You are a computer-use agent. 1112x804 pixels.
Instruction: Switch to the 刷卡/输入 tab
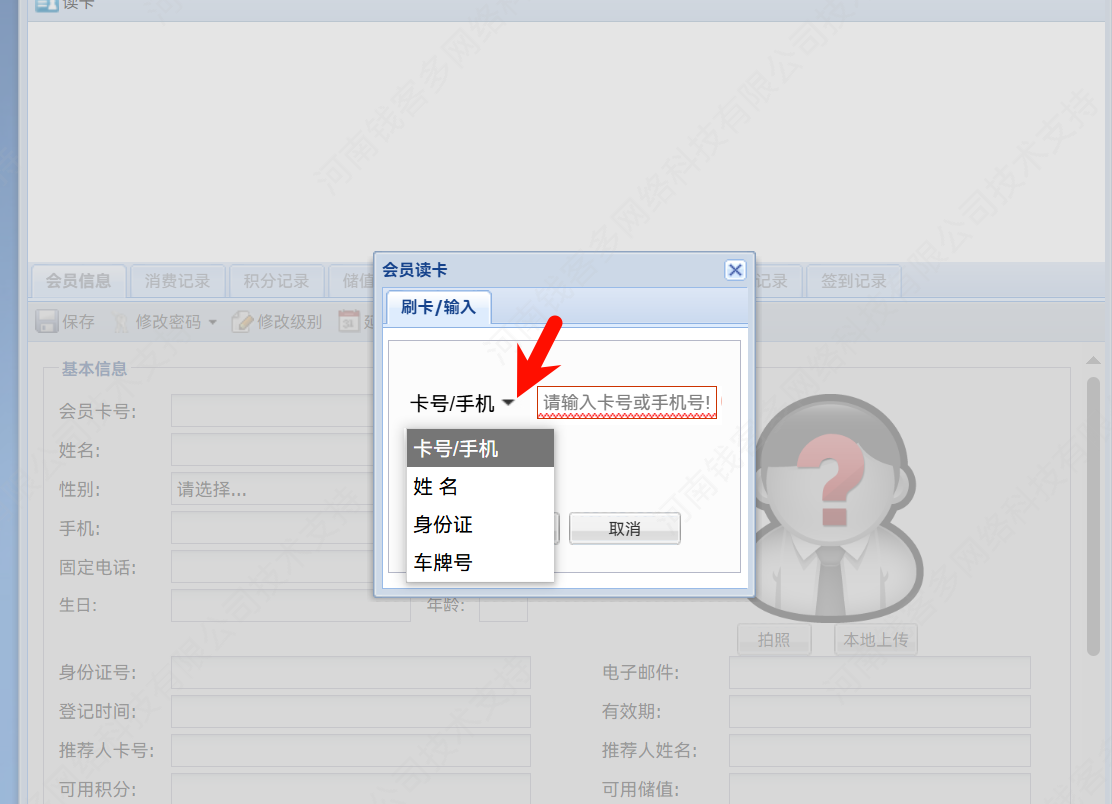[x=438, y=307]
